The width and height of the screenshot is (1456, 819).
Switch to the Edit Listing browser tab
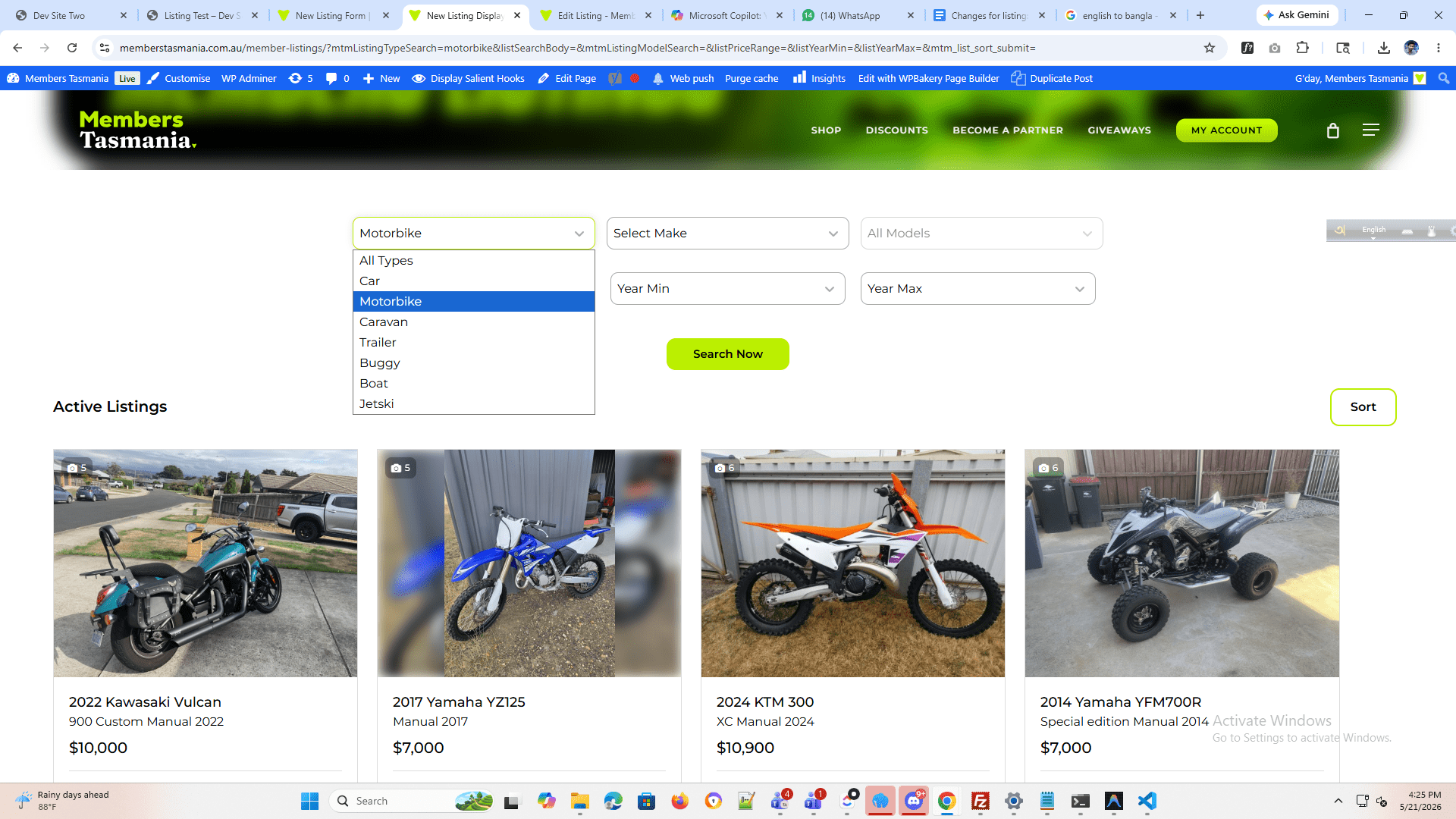597,15
